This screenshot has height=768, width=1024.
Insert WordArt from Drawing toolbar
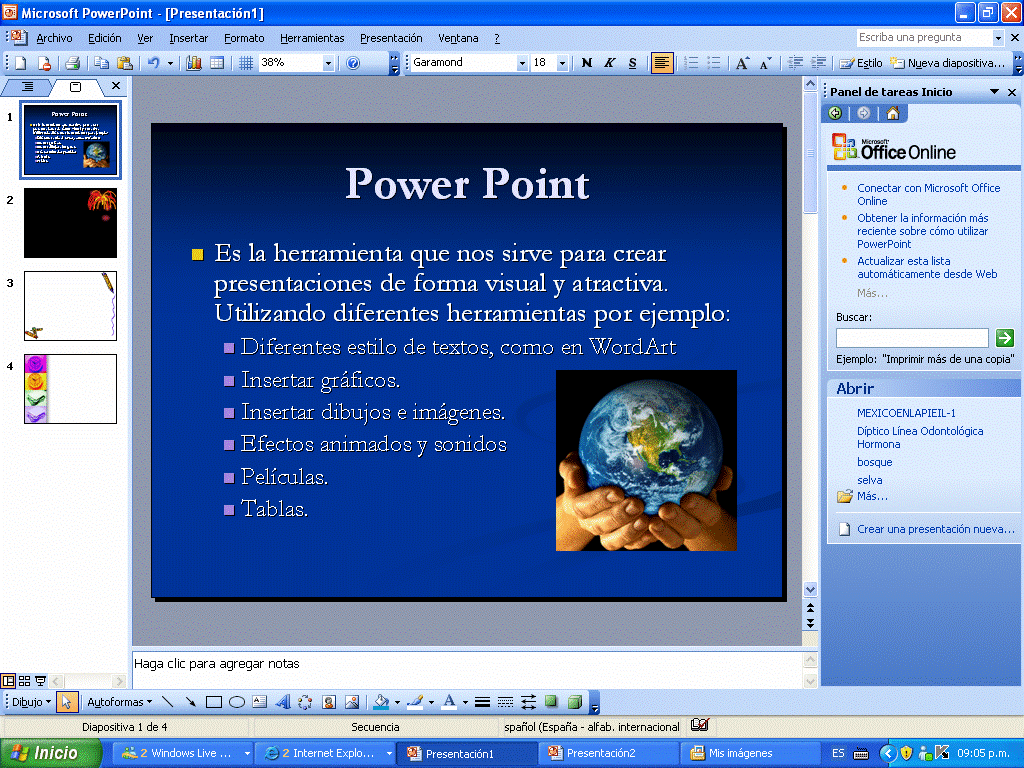(x=283, y=702)
